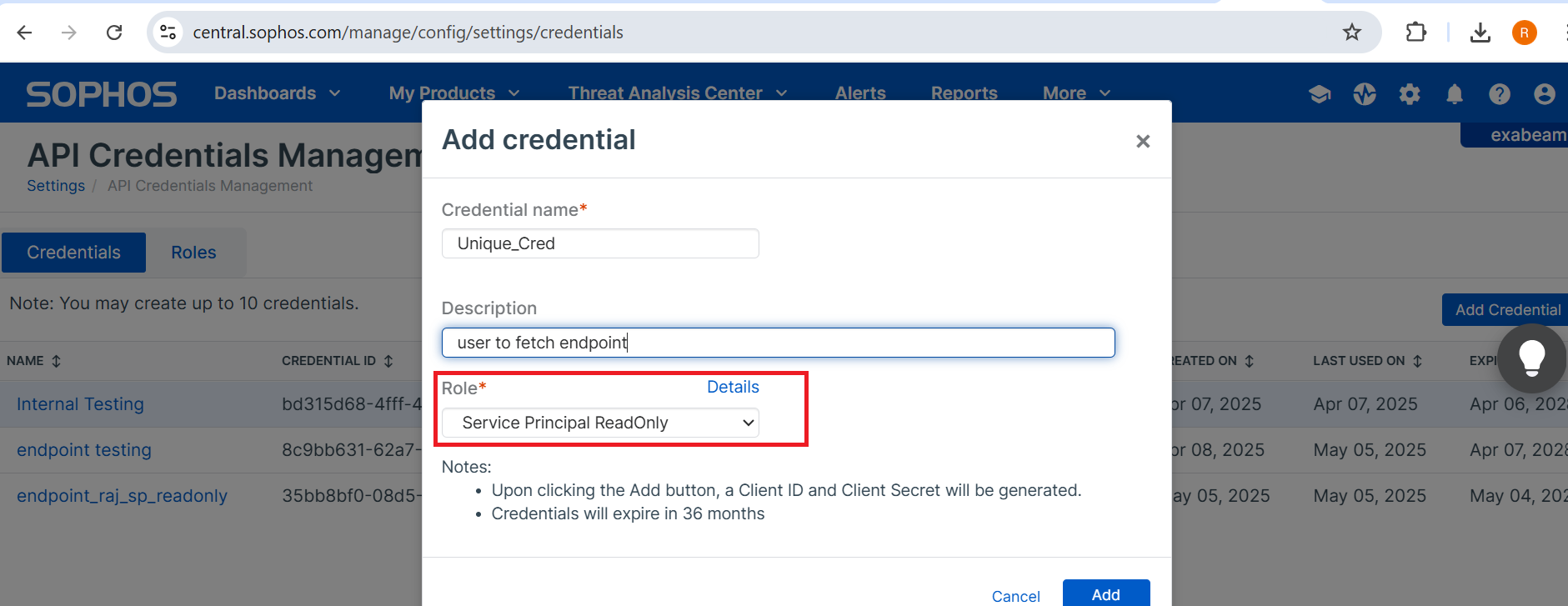Open the user account profile icon
The image size is (1568, 606).
1545,94
